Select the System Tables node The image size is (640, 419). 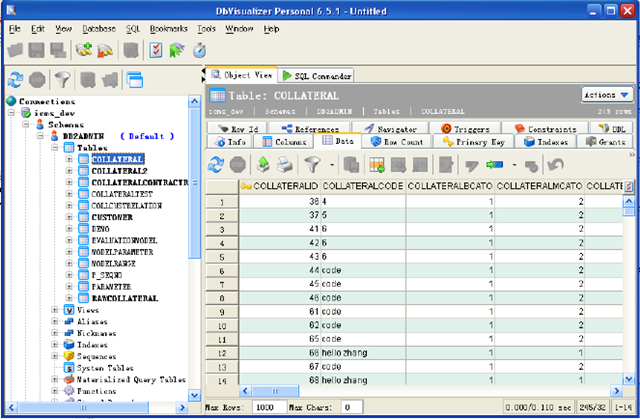click(105, 368)
